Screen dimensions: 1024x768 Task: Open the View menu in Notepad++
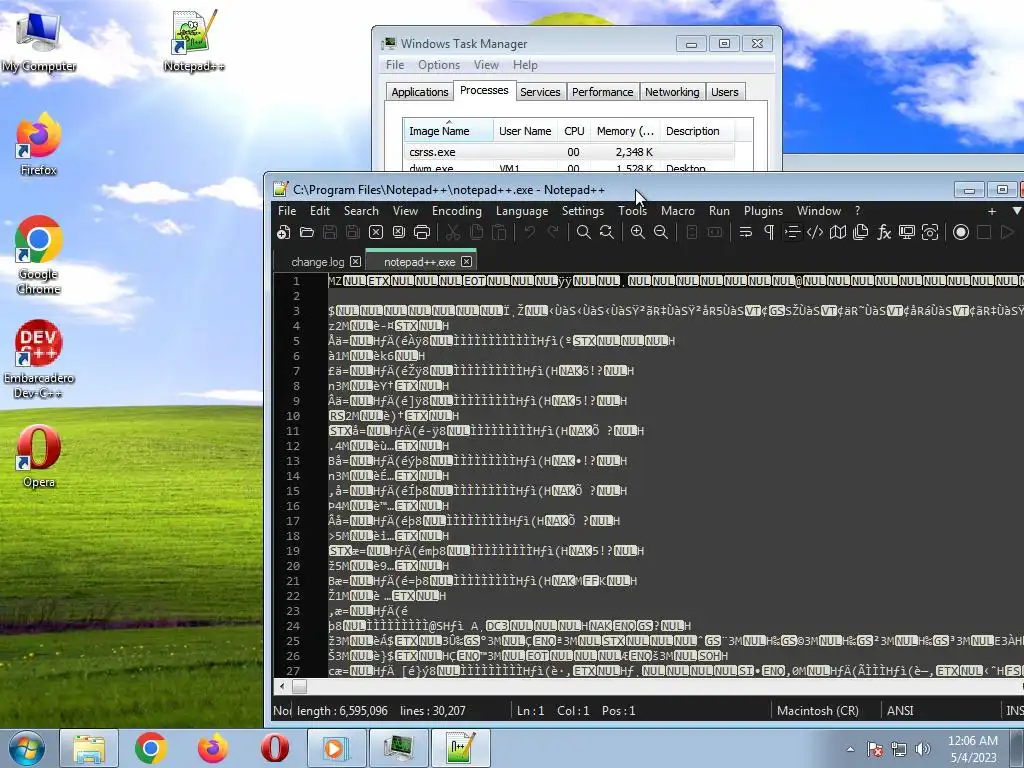pos(405,211)
